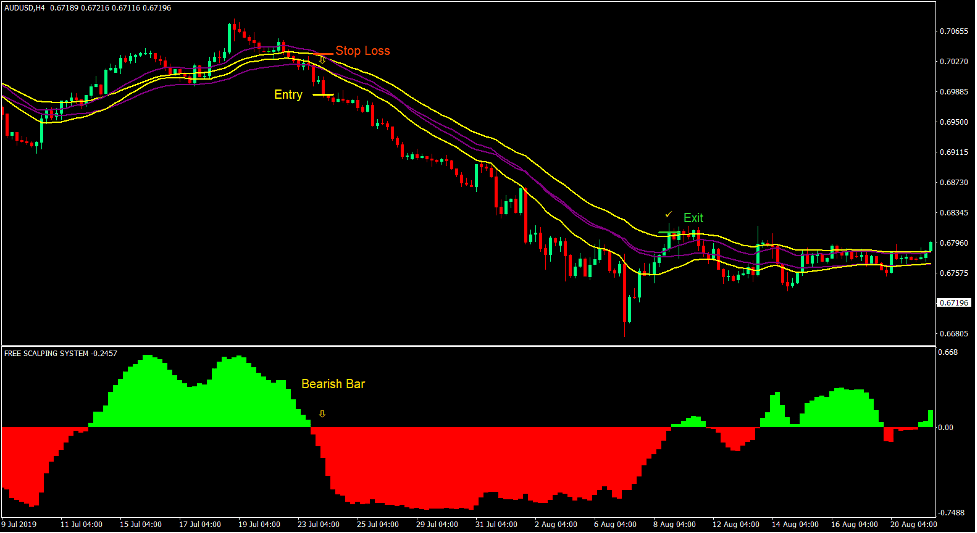Screen dimensions: 977x533
Task: Click the FREE SCALPING SYSTEM indicator title
Action: [x=46, y=353]
